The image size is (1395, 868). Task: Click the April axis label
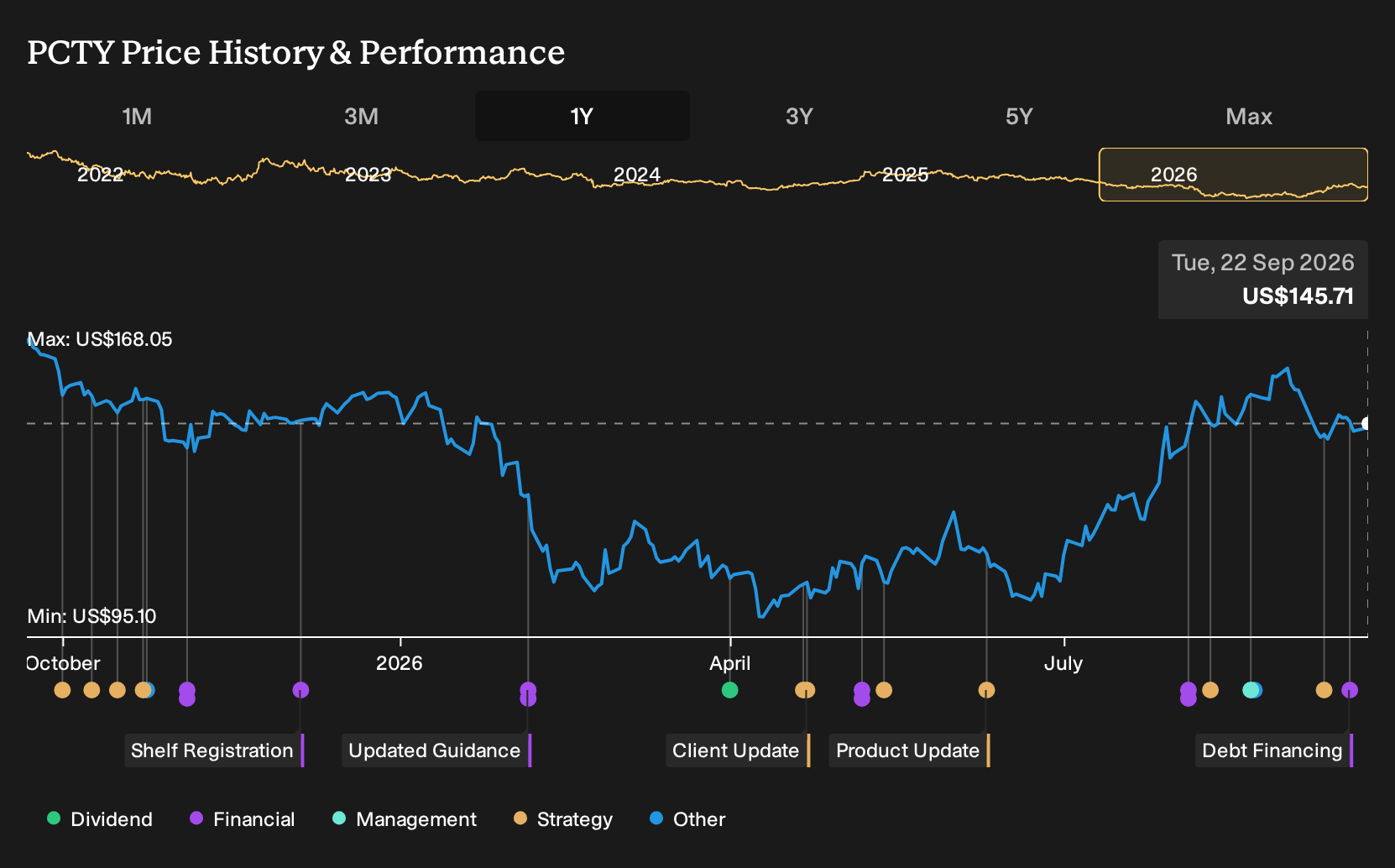tap(730, 663)
